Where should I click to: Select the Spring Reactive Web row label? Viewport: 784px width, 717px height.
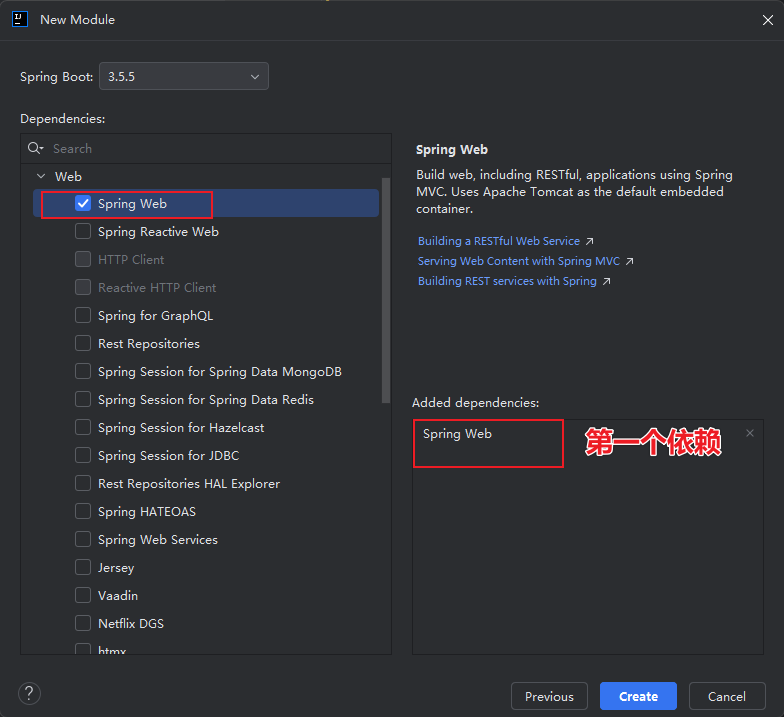158,232
